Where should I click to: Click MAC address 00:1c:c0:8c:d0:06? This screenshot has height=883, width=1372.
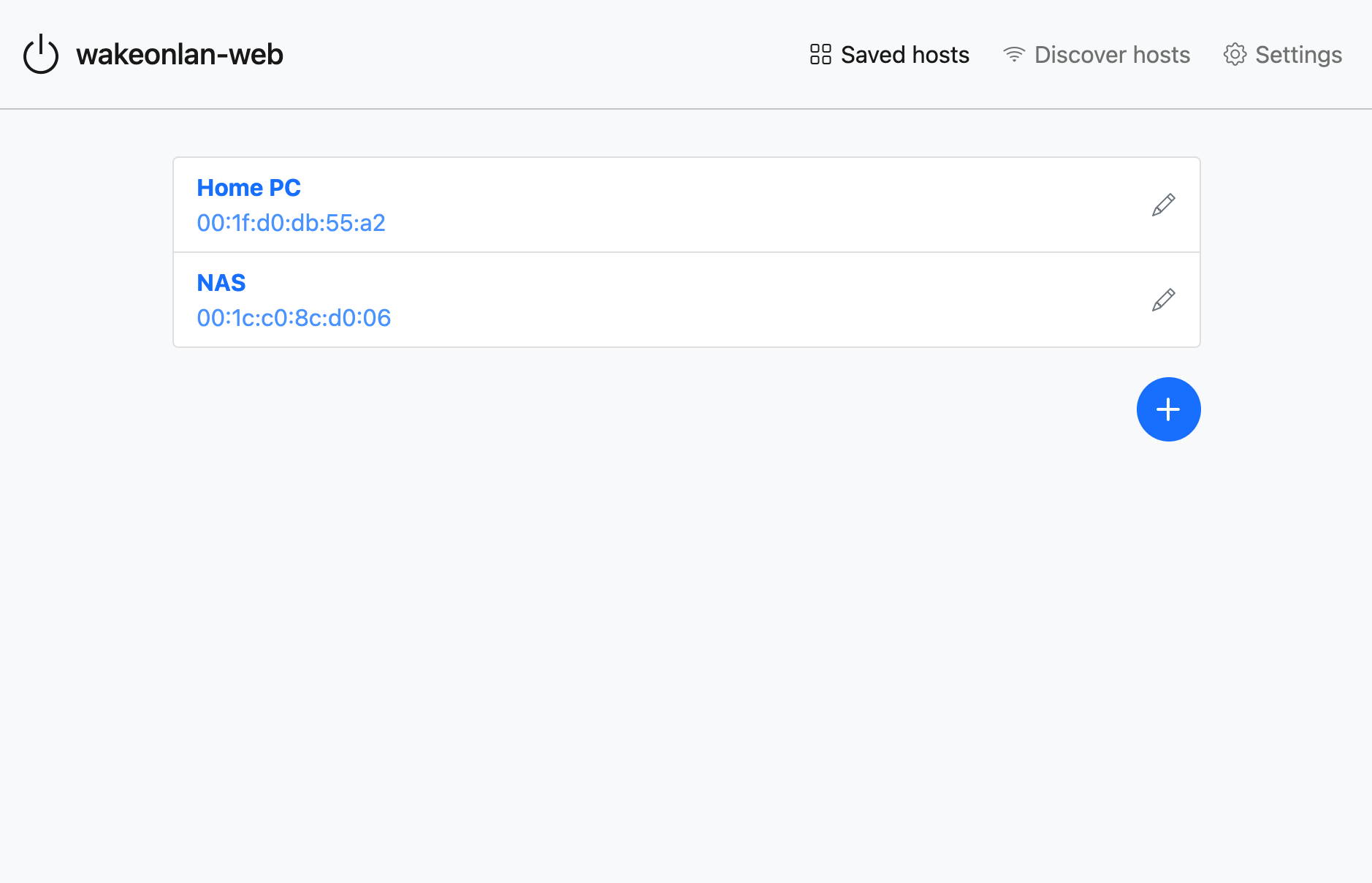pos(294,317)
